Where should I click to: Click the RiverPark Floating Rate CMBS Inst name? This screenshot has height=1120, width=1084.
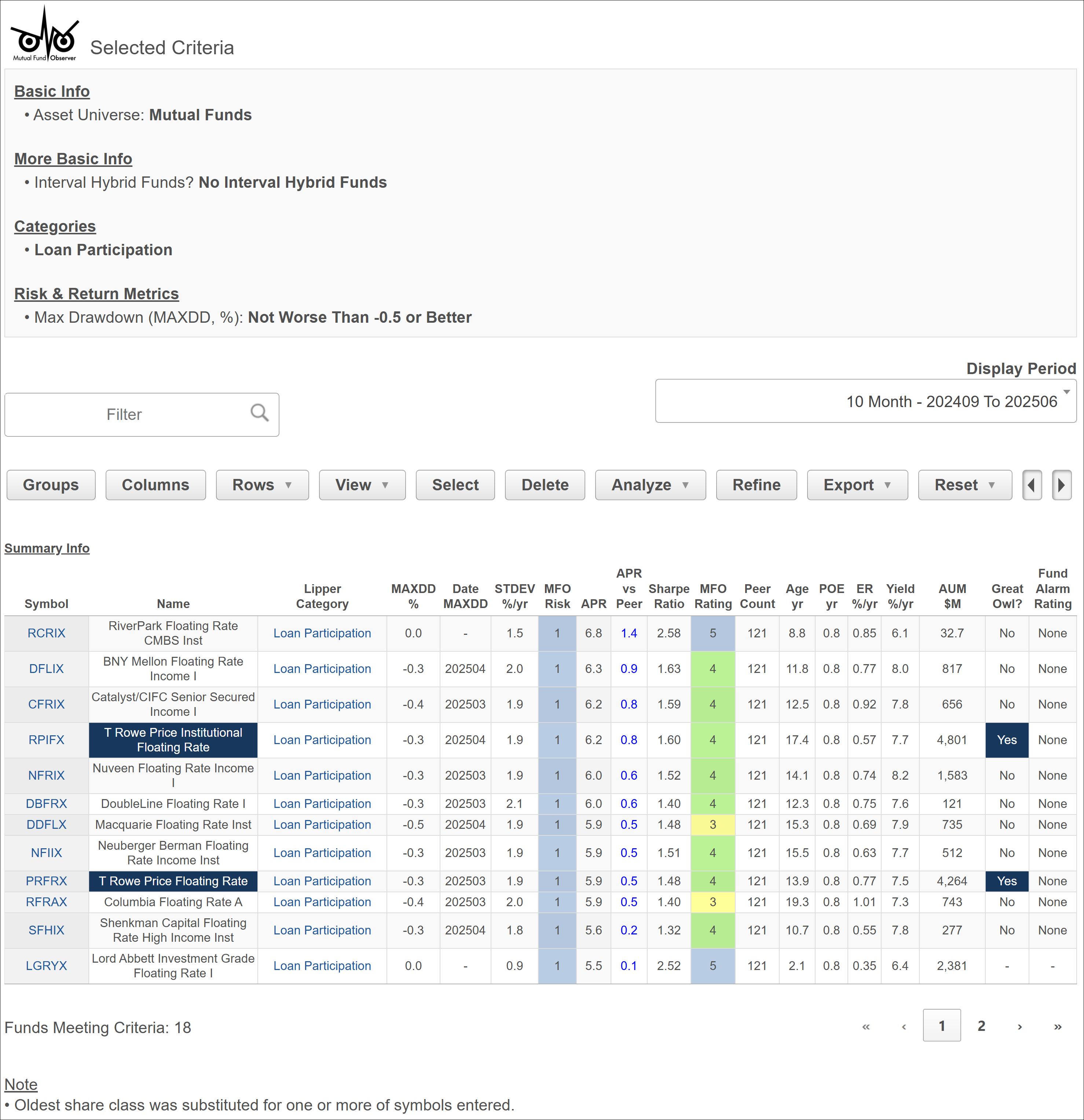click(173, 634)
